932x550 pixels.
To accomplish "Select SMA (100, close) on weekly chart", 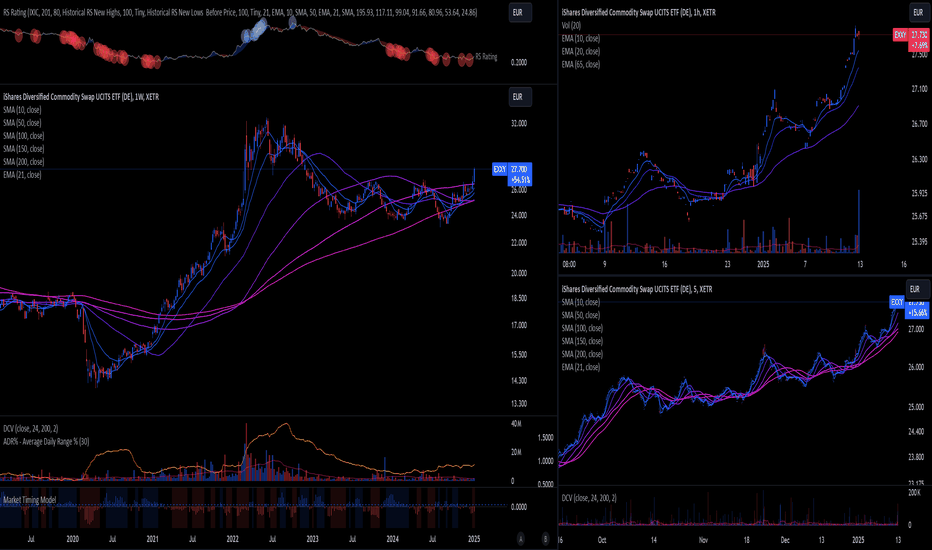I will (x=23, y=136).
